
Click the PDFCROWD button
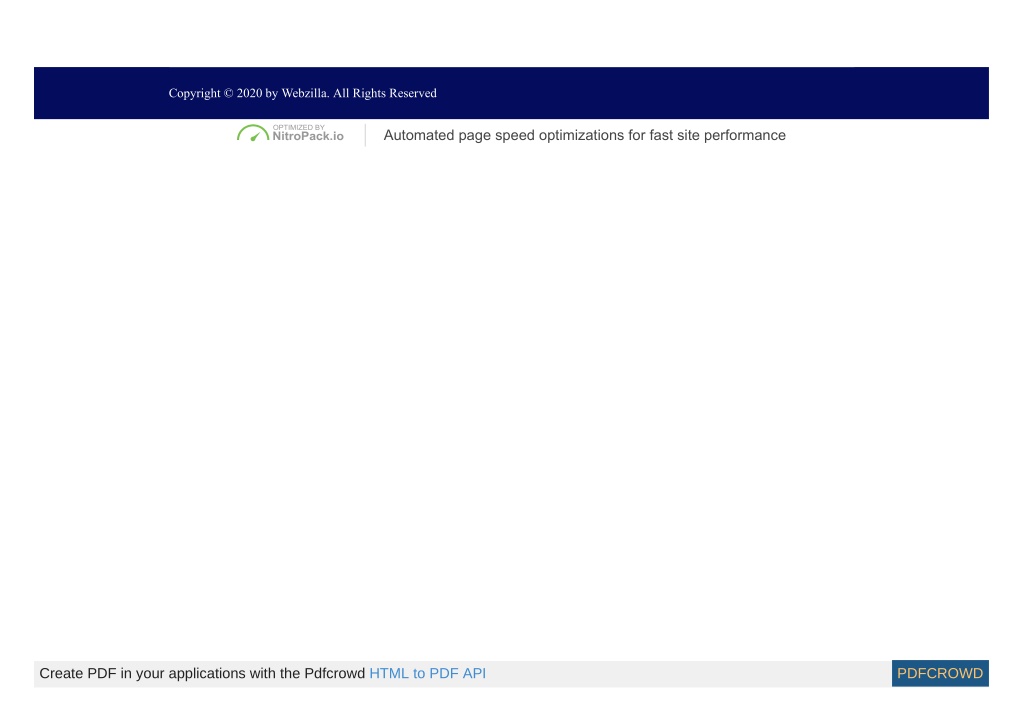click(939, 673)
